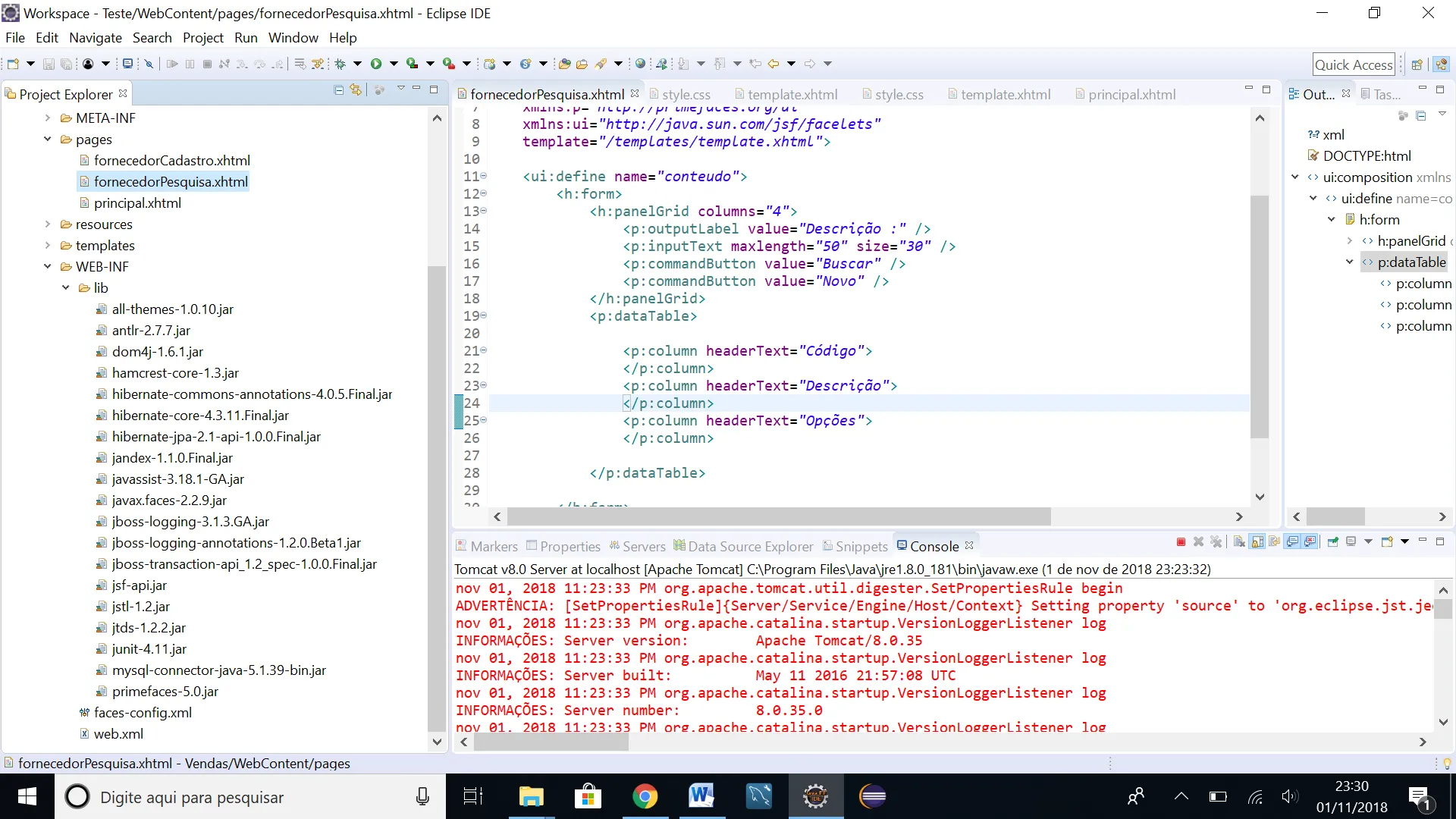1456x819 pixels.
Task: Expand the resources folder node
Action: (48, 224)
